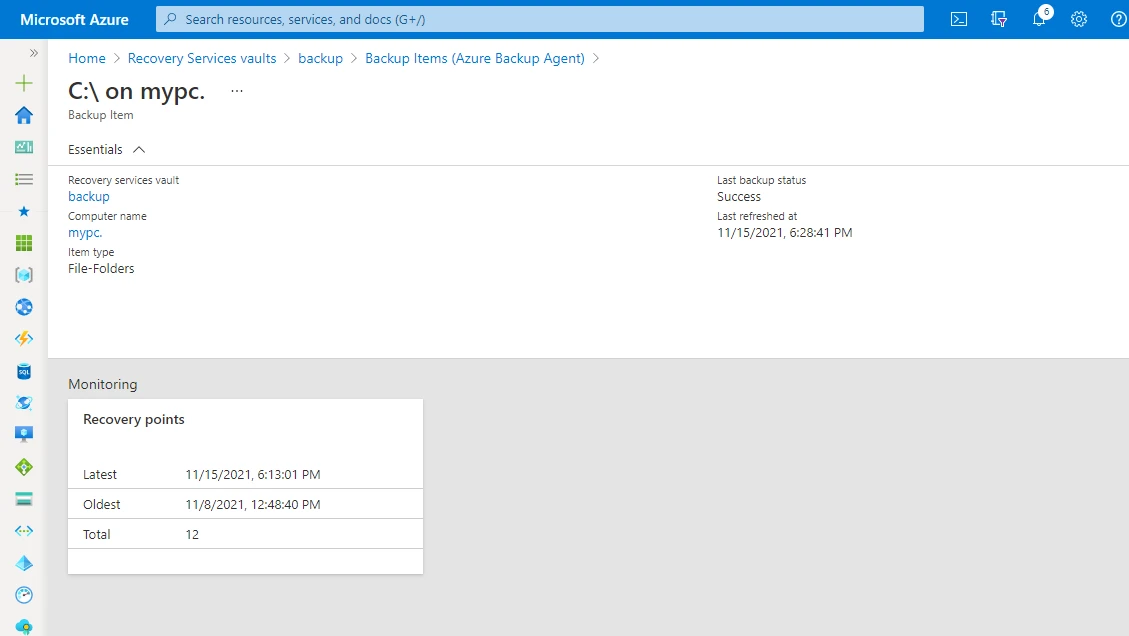1129x636 pixels.
Task: Select the Favorites star in the sidebar
Action: 23,211
